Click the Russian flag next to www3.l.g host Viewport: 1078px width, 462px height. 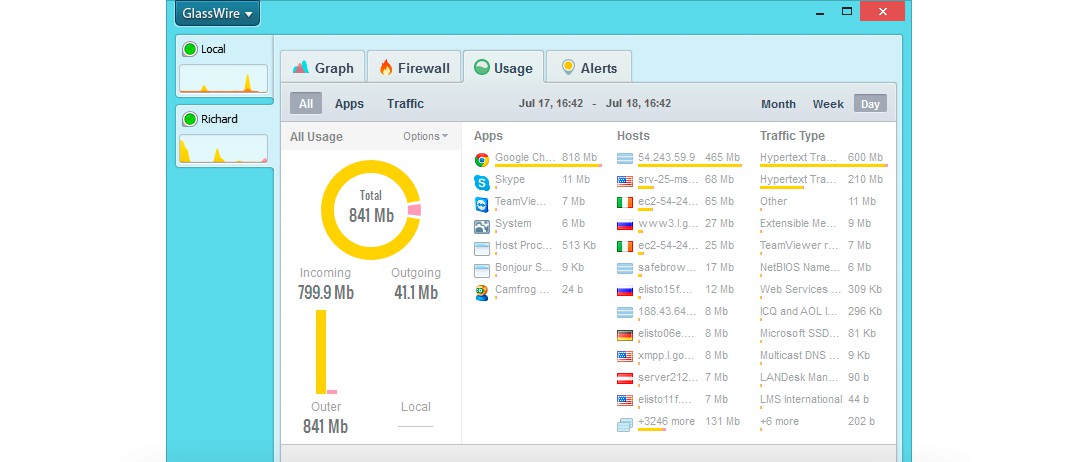(625, 225)
